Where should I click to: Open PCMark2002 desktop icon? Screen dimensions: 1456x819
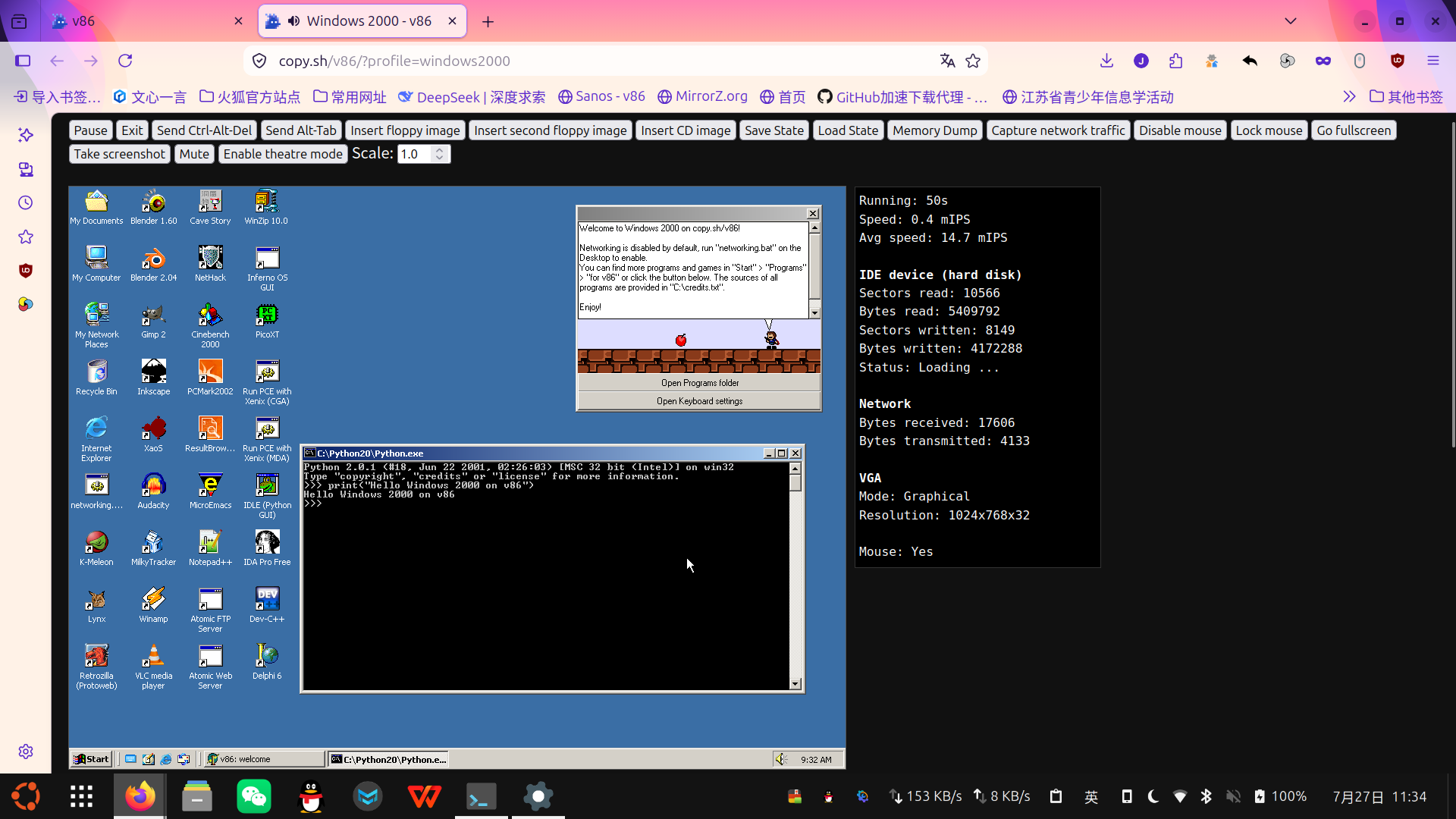click(210, 378)
